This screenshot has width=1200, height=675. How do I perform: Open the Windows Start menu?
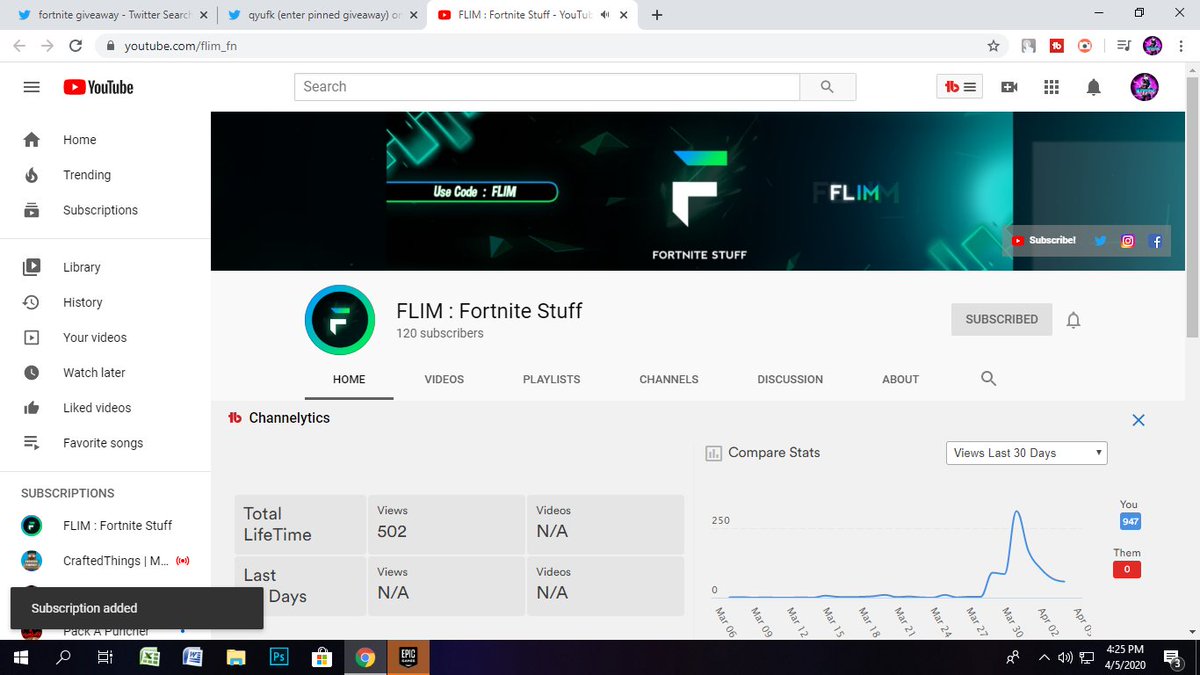20,657
